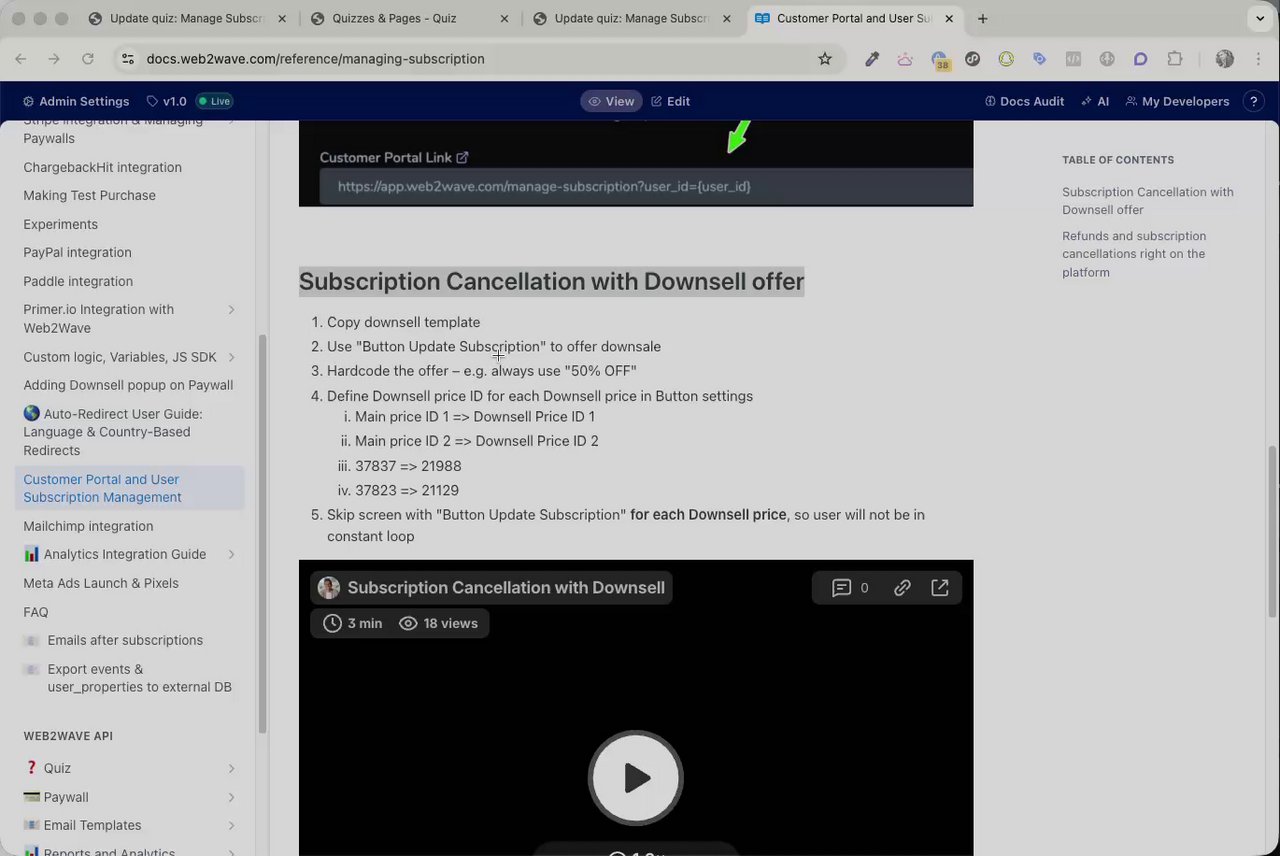Image resolution: width=1280 pixels, height=856 pixels.
Task: Go to Experiments page
Action: (x=60, y=224)
